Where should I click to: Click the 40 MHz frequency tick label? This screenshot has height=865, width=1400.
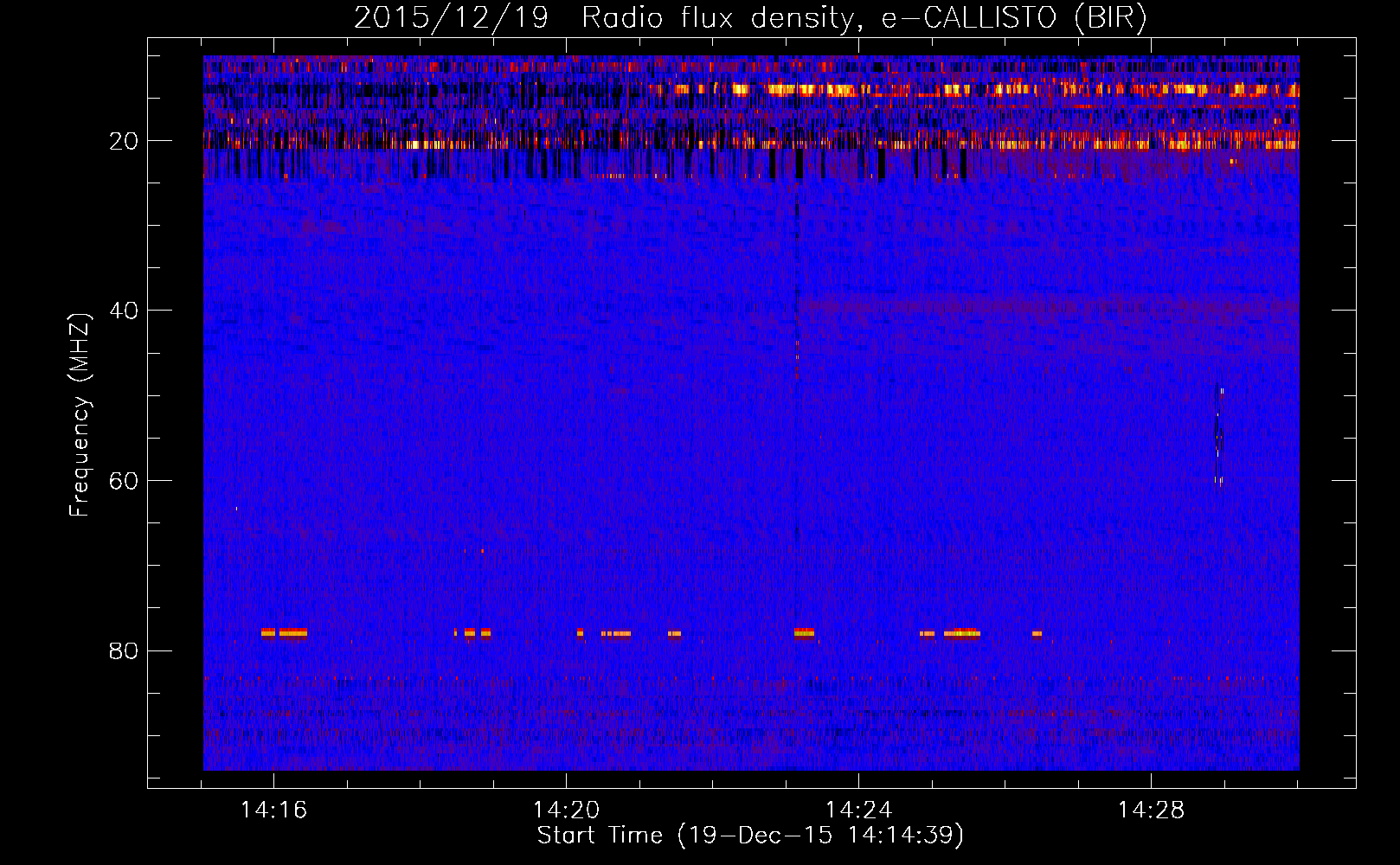point(124,311)
